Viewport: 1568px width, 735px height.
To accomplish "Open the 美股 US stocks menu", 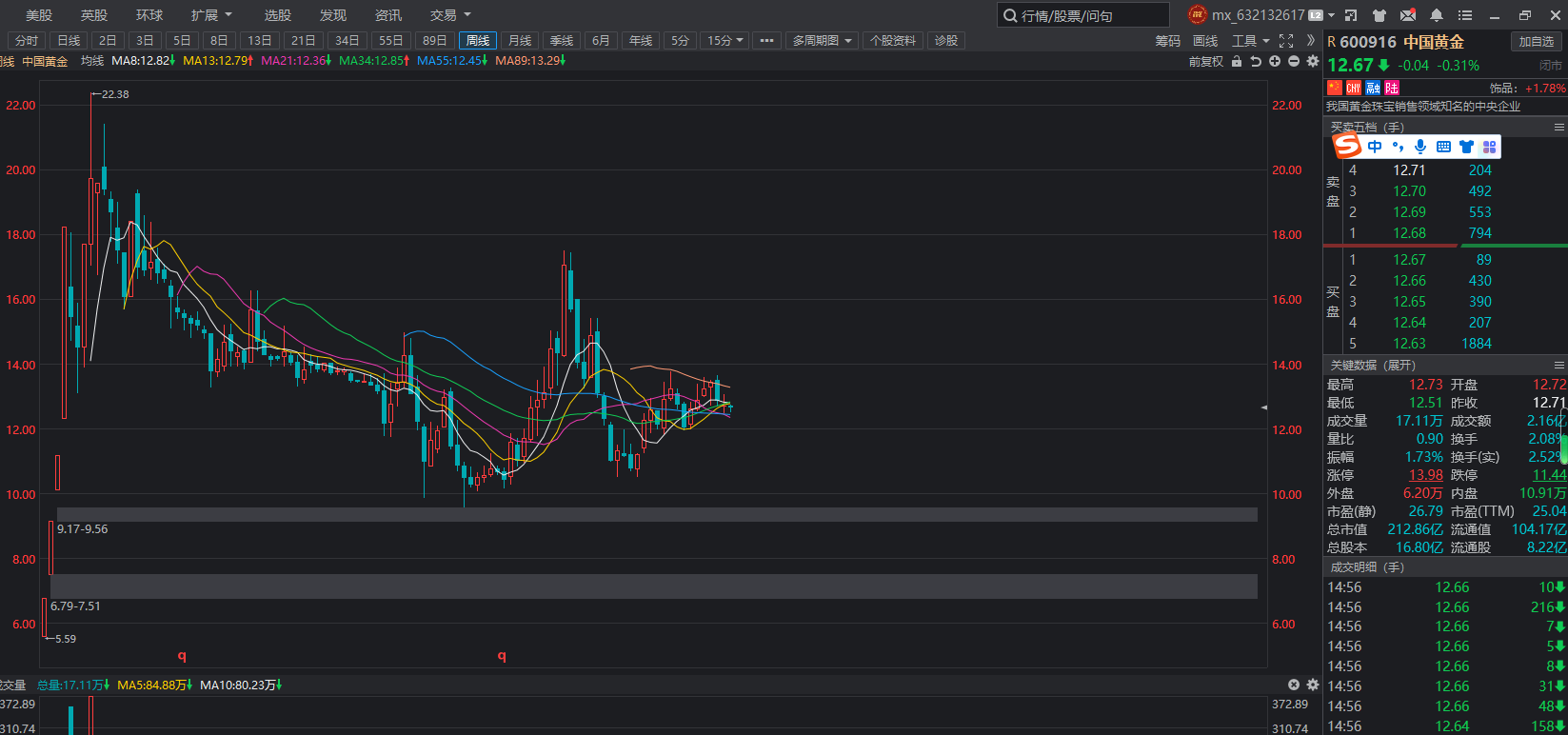I will (x=39, y=15).
